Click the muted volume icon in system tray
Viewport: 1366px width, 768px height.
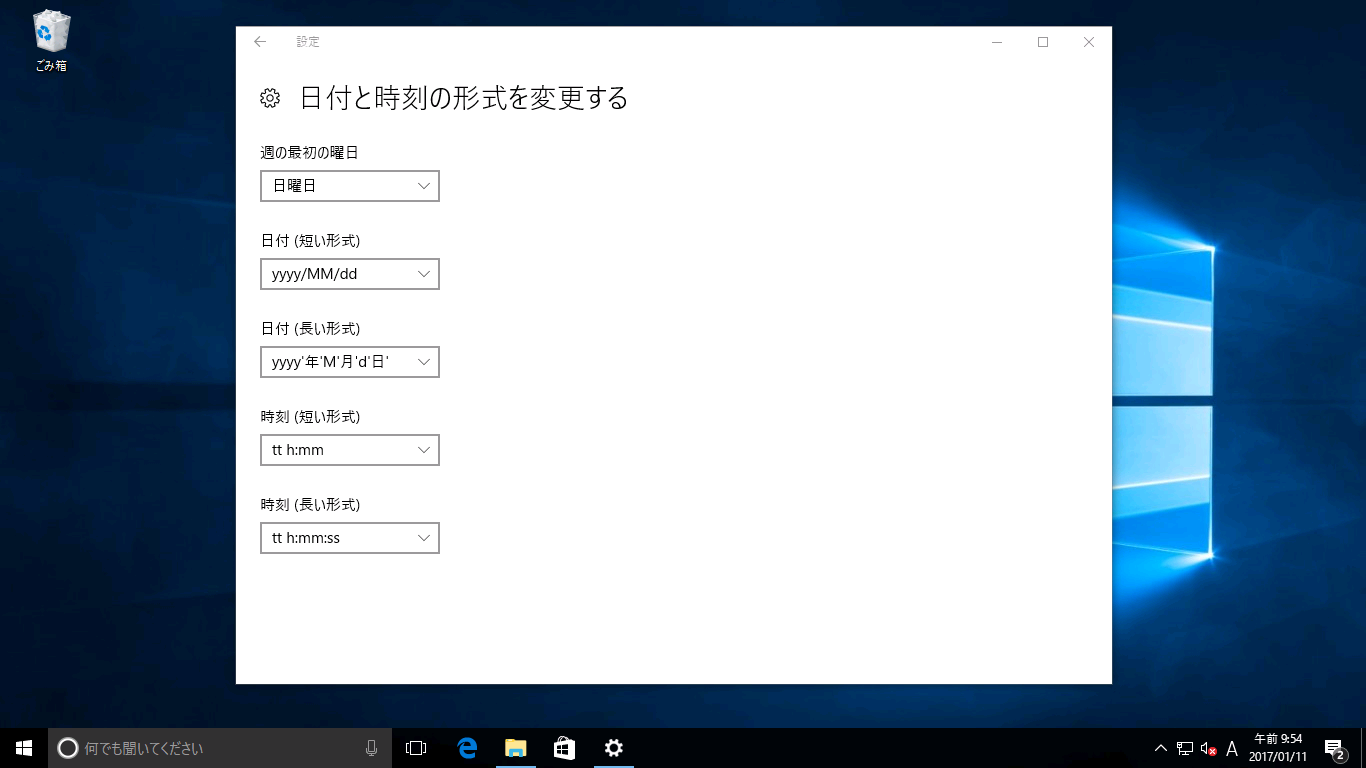click(1209, 747)
